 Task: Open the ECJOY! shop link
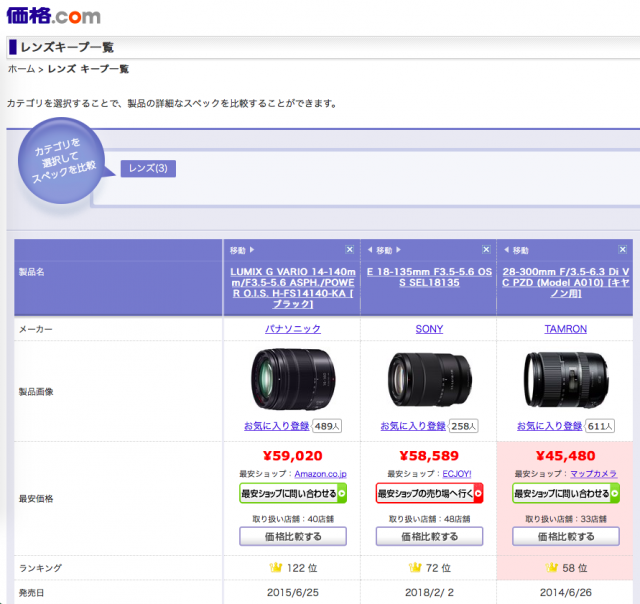click(457, 474)
